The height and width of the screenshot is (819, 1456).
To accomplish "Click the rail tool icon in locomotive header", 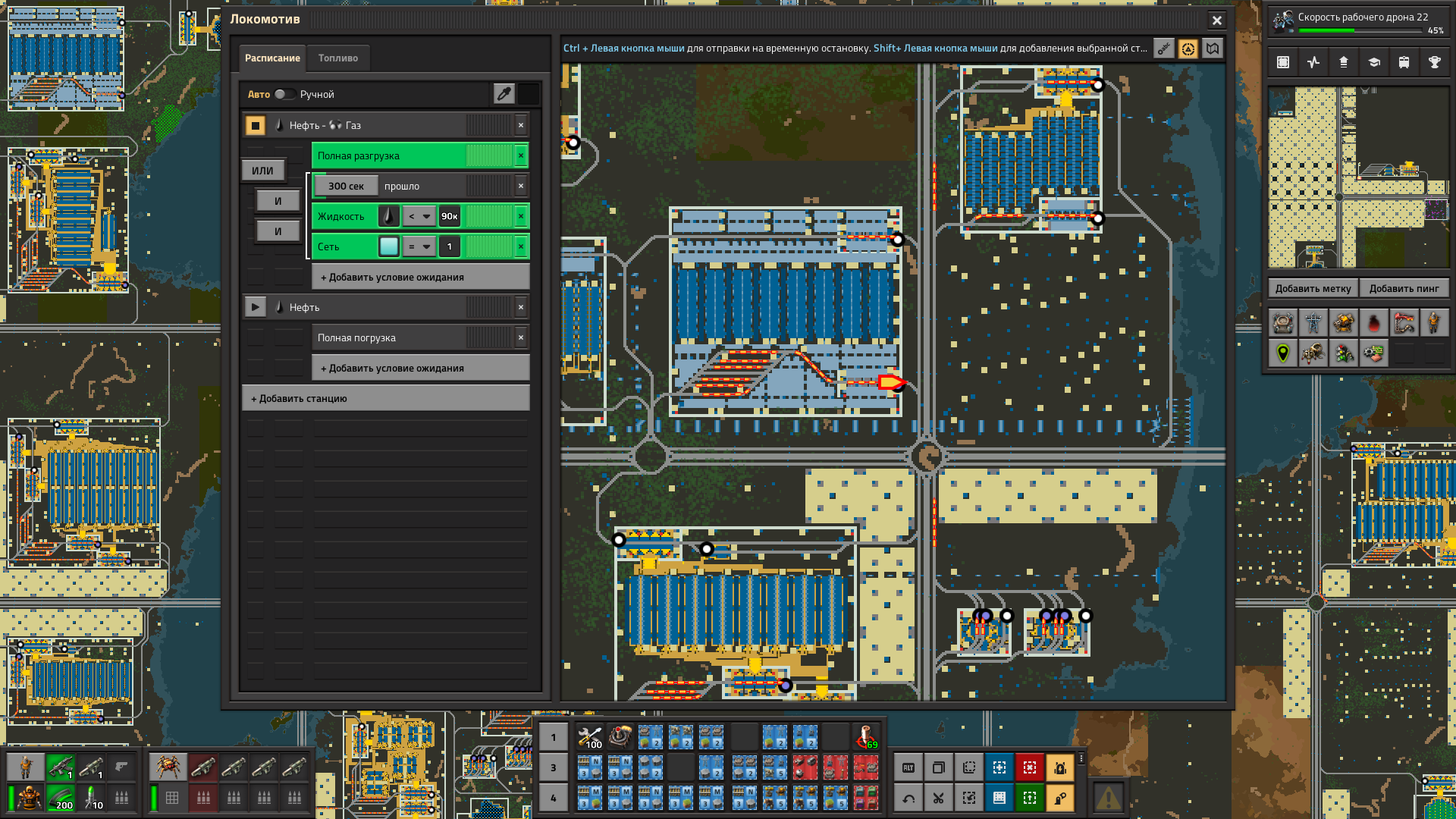I will (1164, 49).
